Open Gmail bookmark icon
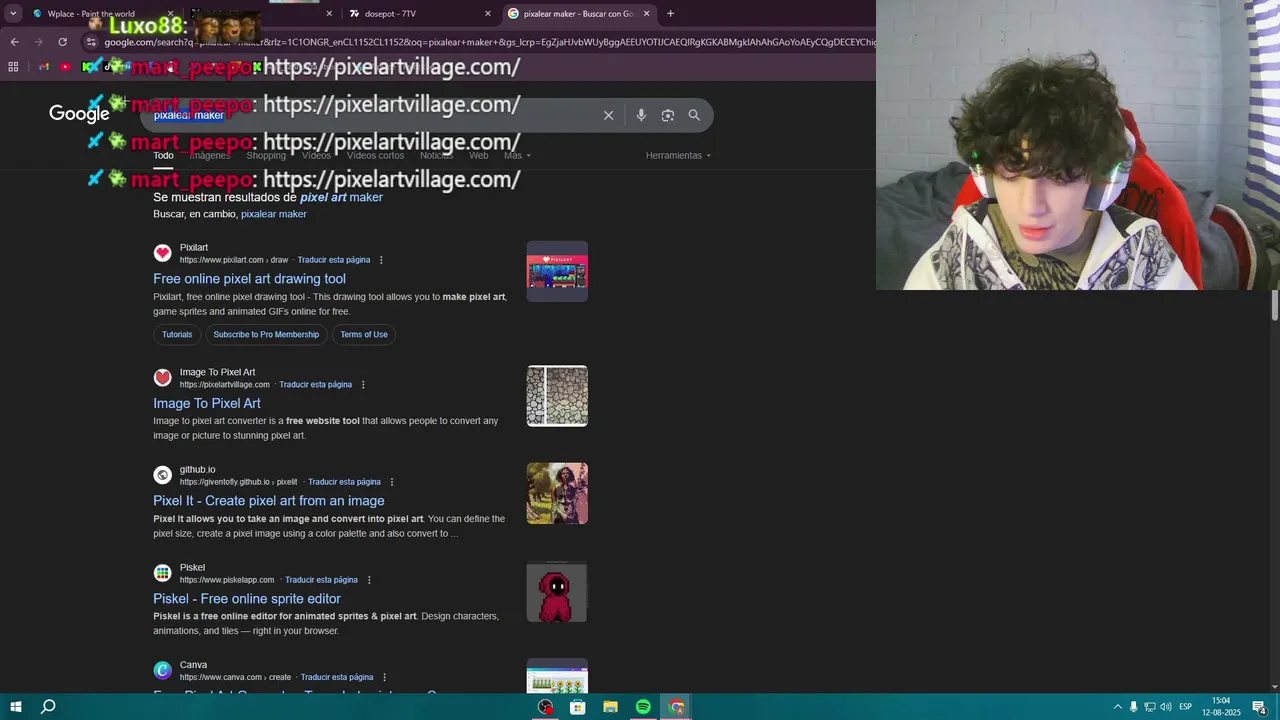 (44, 67)
